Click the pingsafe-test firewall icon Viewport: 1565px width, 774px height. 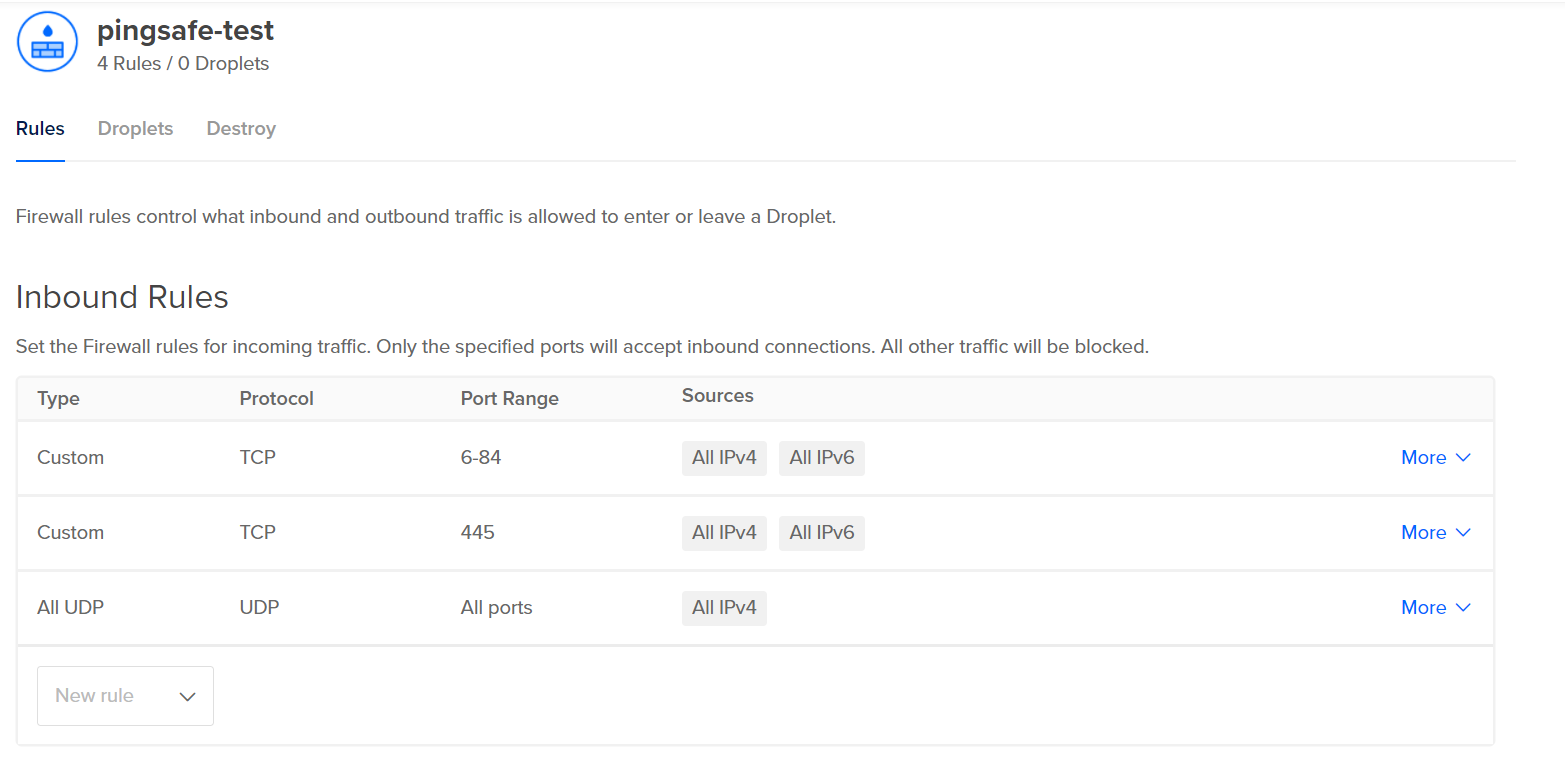47,42
